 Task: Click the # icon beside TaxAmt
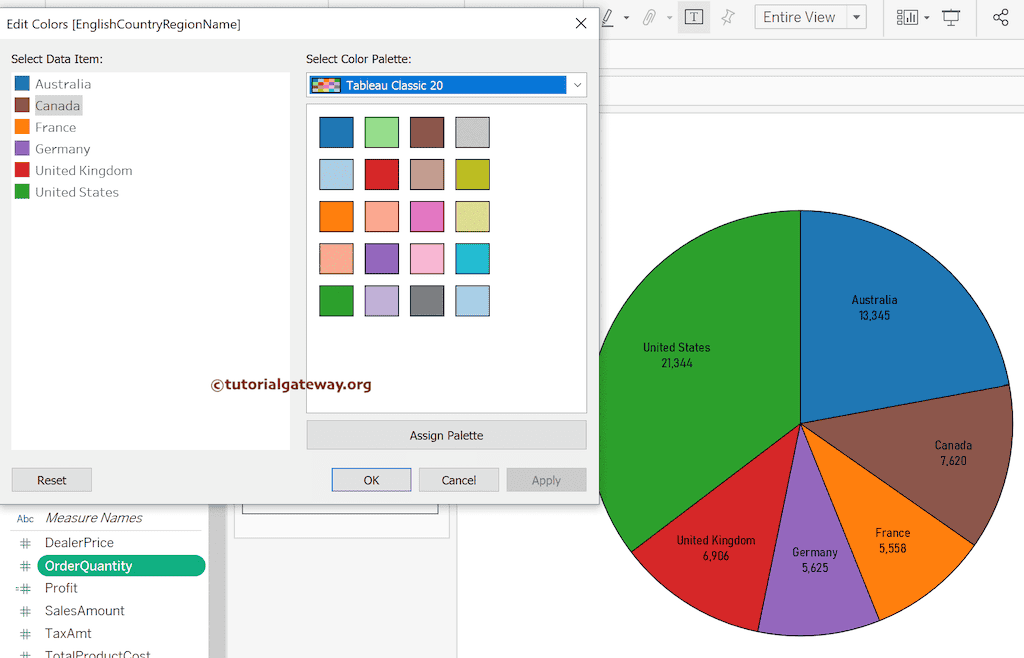click(25, 634)
